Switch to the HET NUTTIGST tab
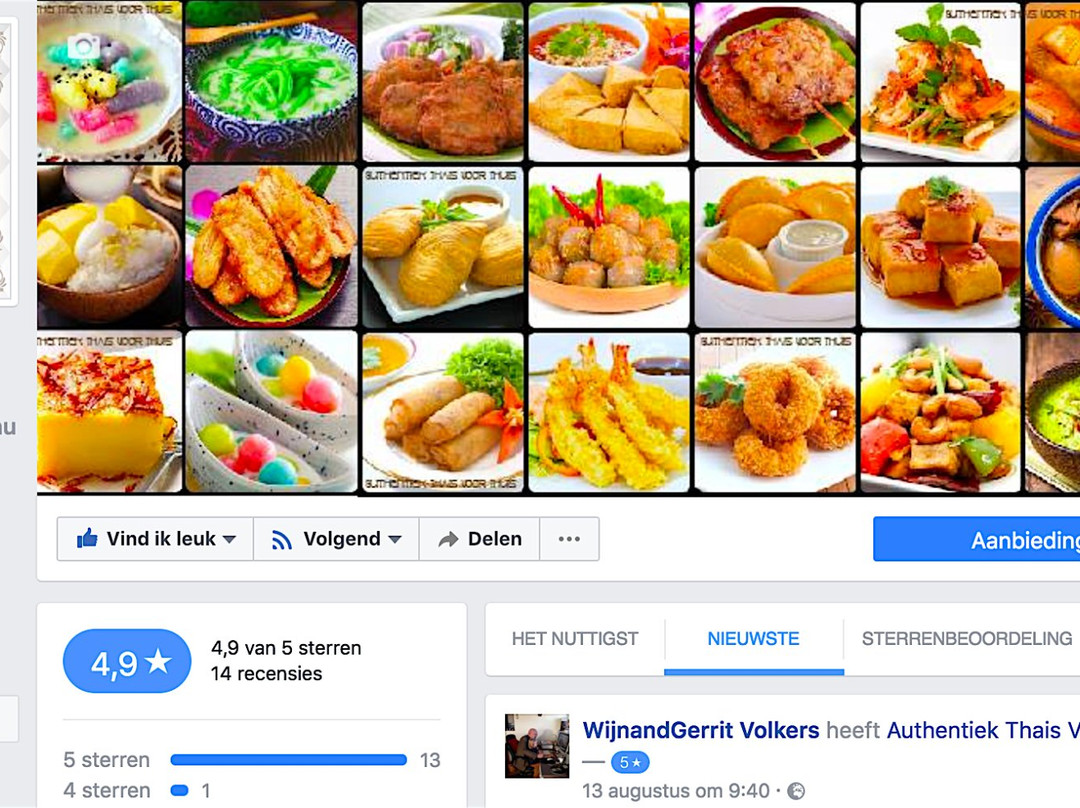 click(575, 639)
